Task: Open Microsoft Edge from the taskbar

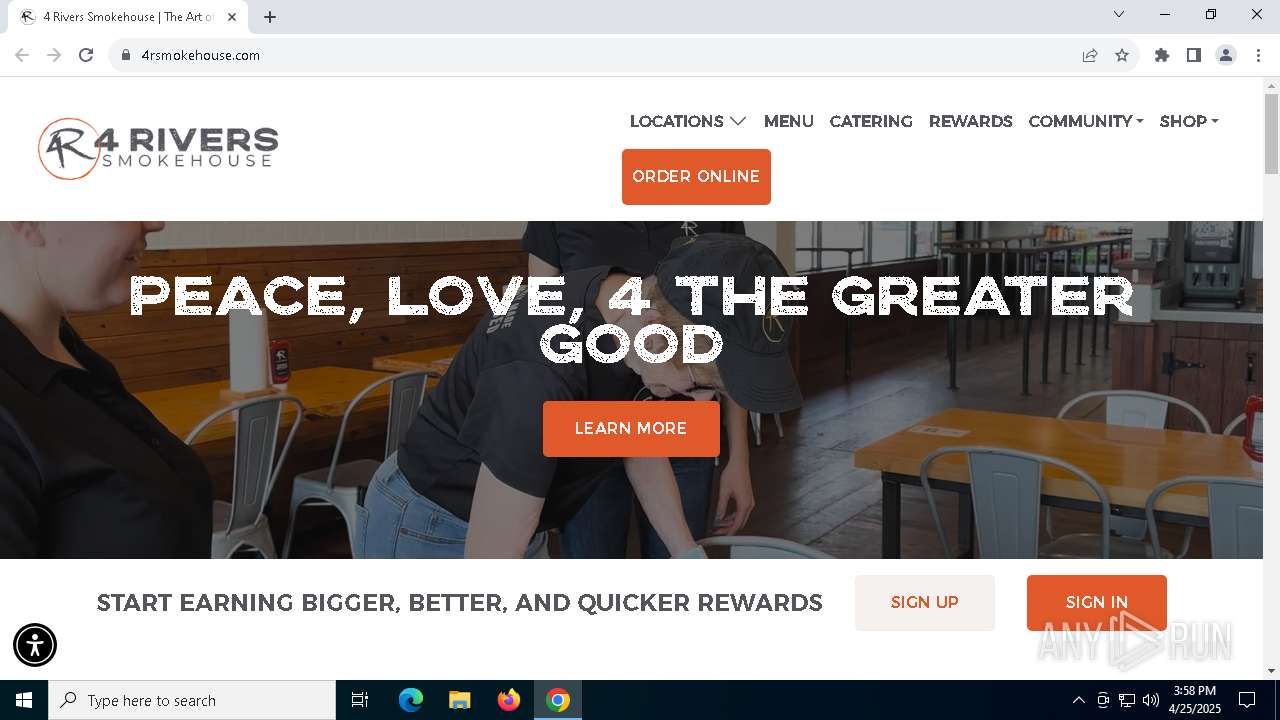Action: point(411,700)
